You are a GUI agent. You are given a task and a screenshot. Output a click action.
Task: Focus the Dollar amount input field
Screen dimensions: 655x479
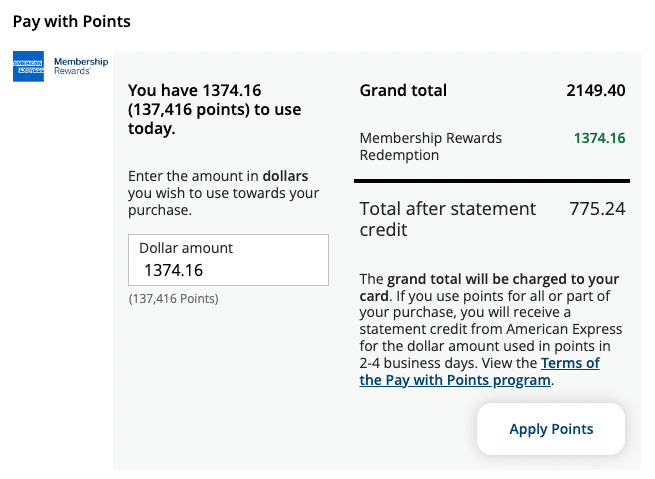coord(228,269)
